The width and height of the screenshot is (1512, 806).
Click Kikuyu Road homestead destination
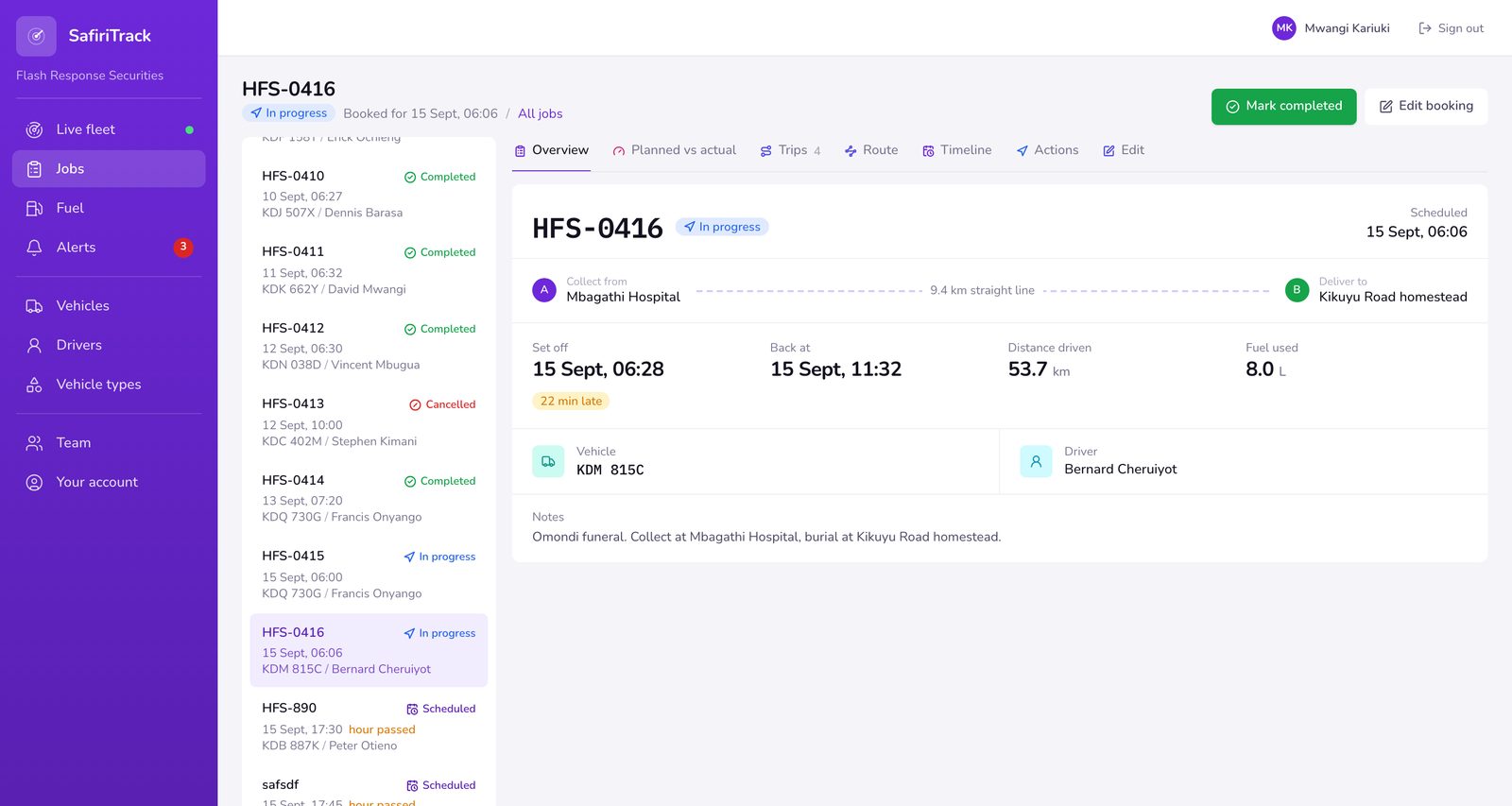[1393, 297]
